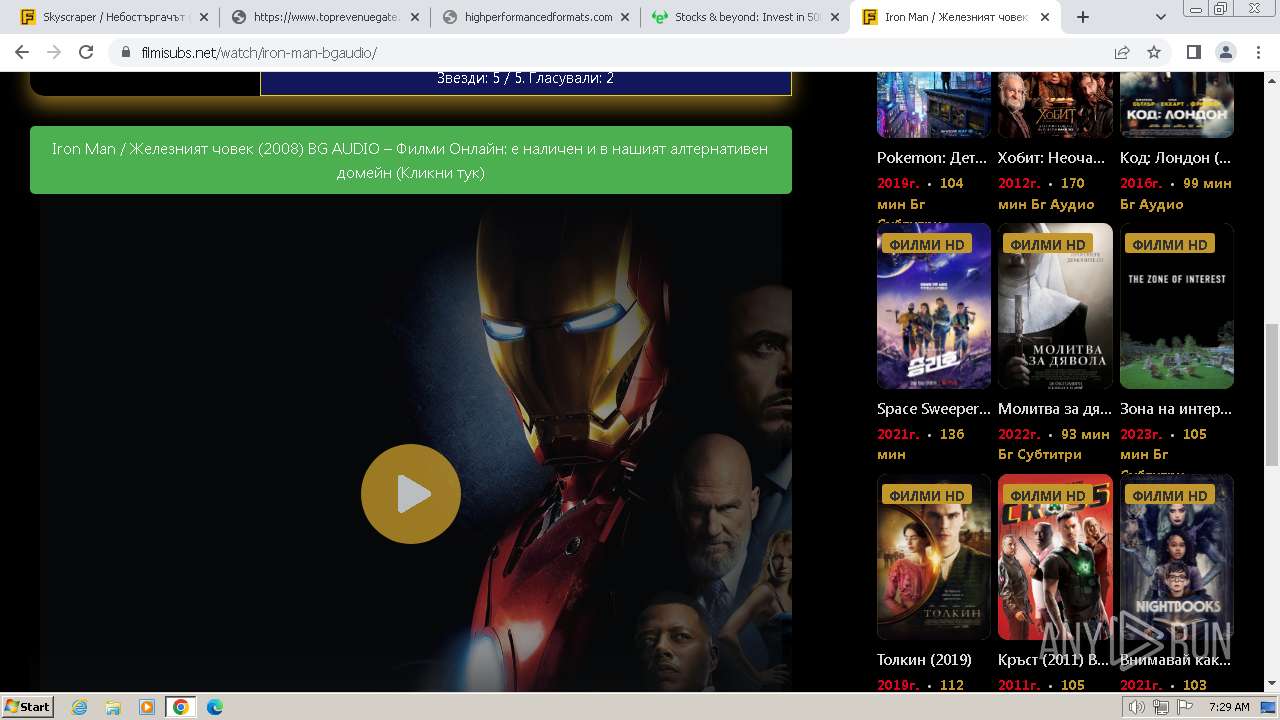Click the scrollbar down arrow
This screenshot has width=1280, height=720.
1271,684
